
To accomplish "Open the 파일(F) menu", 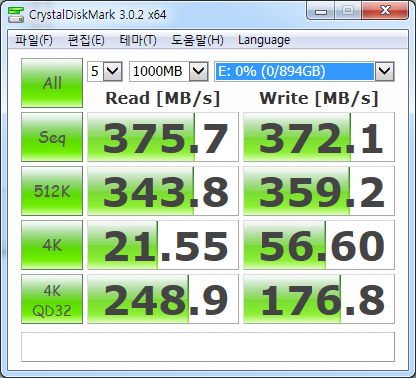I will pos(34,40).
